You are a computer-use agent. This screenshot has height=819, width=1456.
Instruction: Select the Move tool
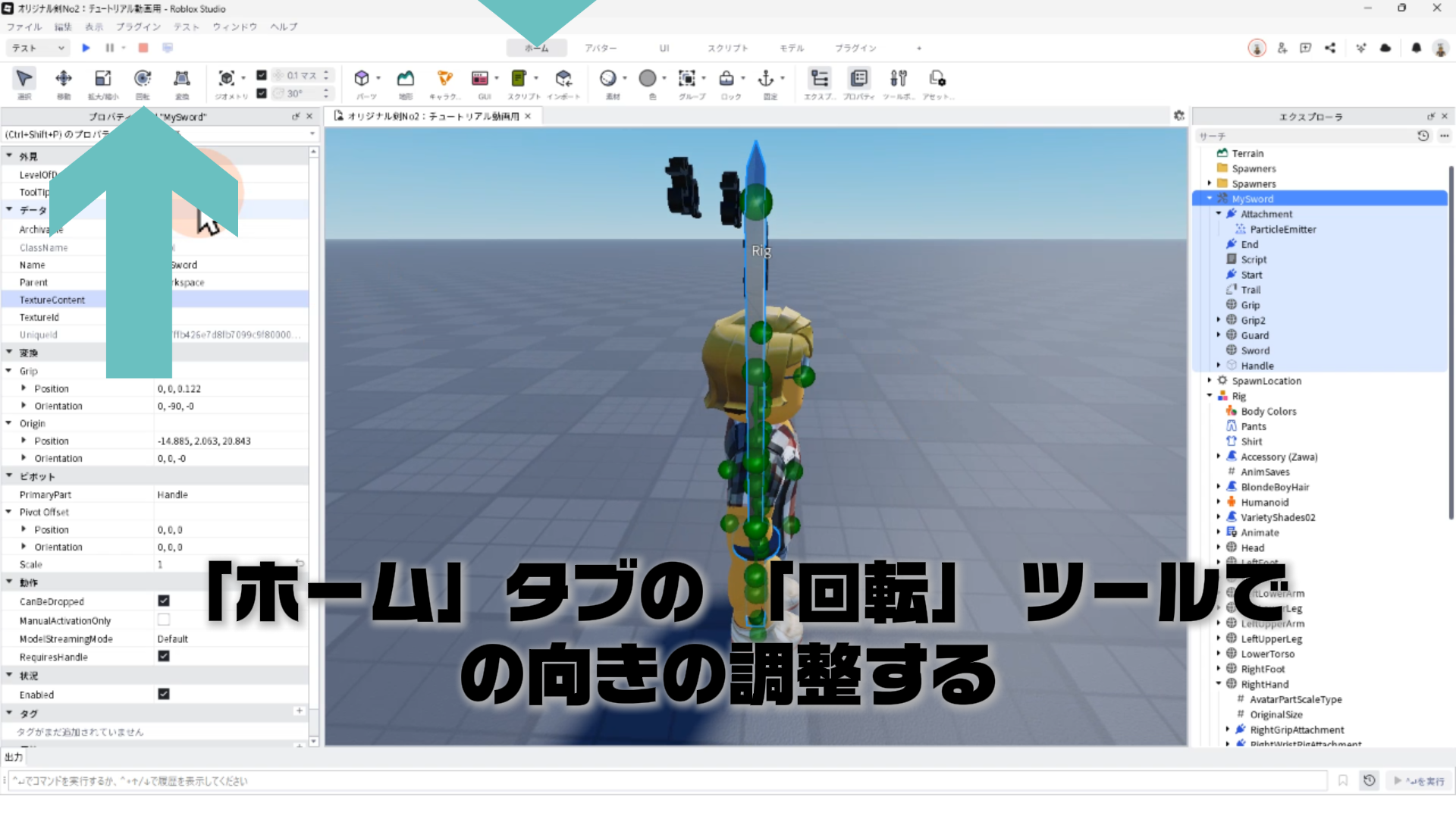pyautogui.click(x=64, y=79)
